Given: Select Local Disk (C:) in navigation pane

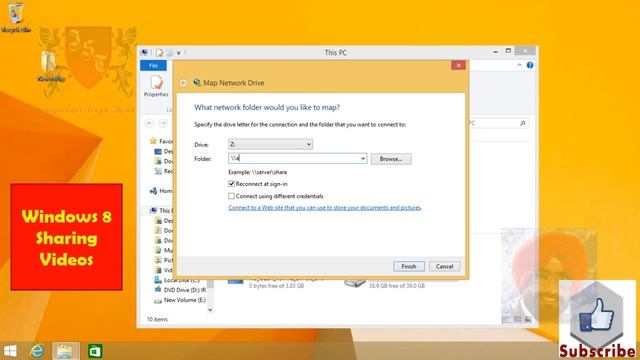Looking at the screenshot, I should pyautogui.click(x=177, y=280).
